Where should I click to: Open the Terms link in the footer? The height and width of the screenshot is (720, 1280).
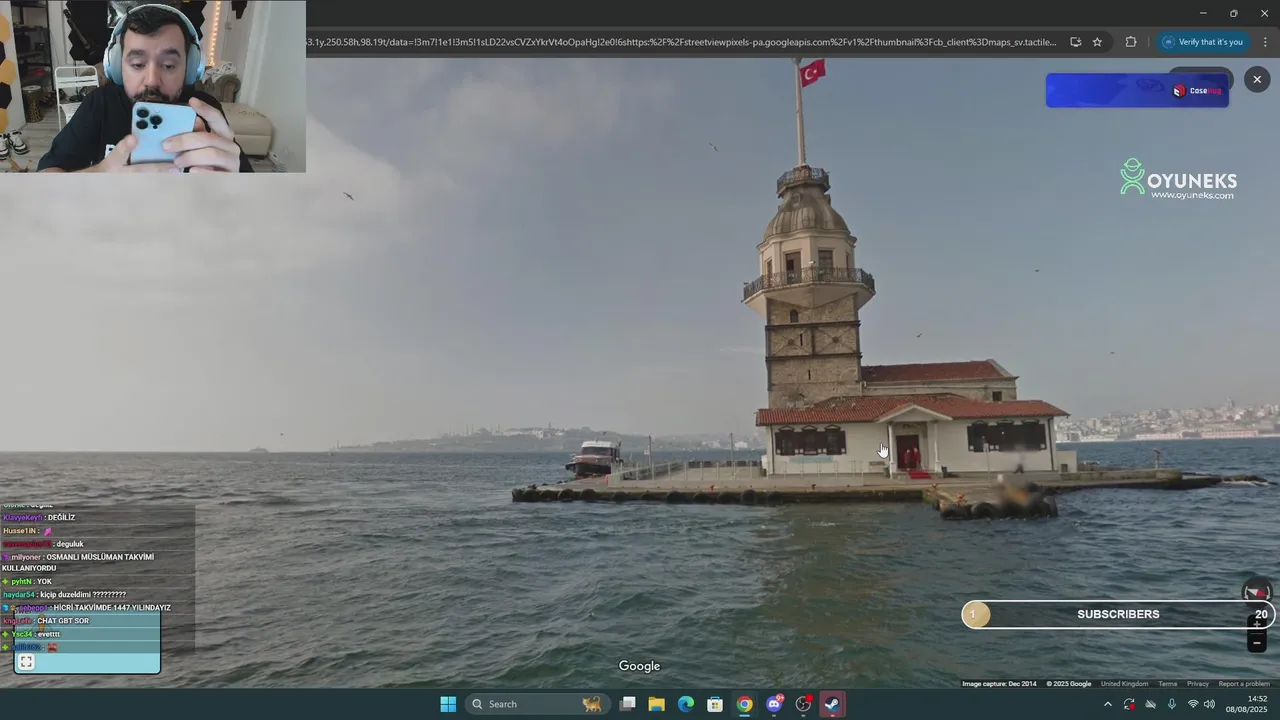(x=1167, y=684)
